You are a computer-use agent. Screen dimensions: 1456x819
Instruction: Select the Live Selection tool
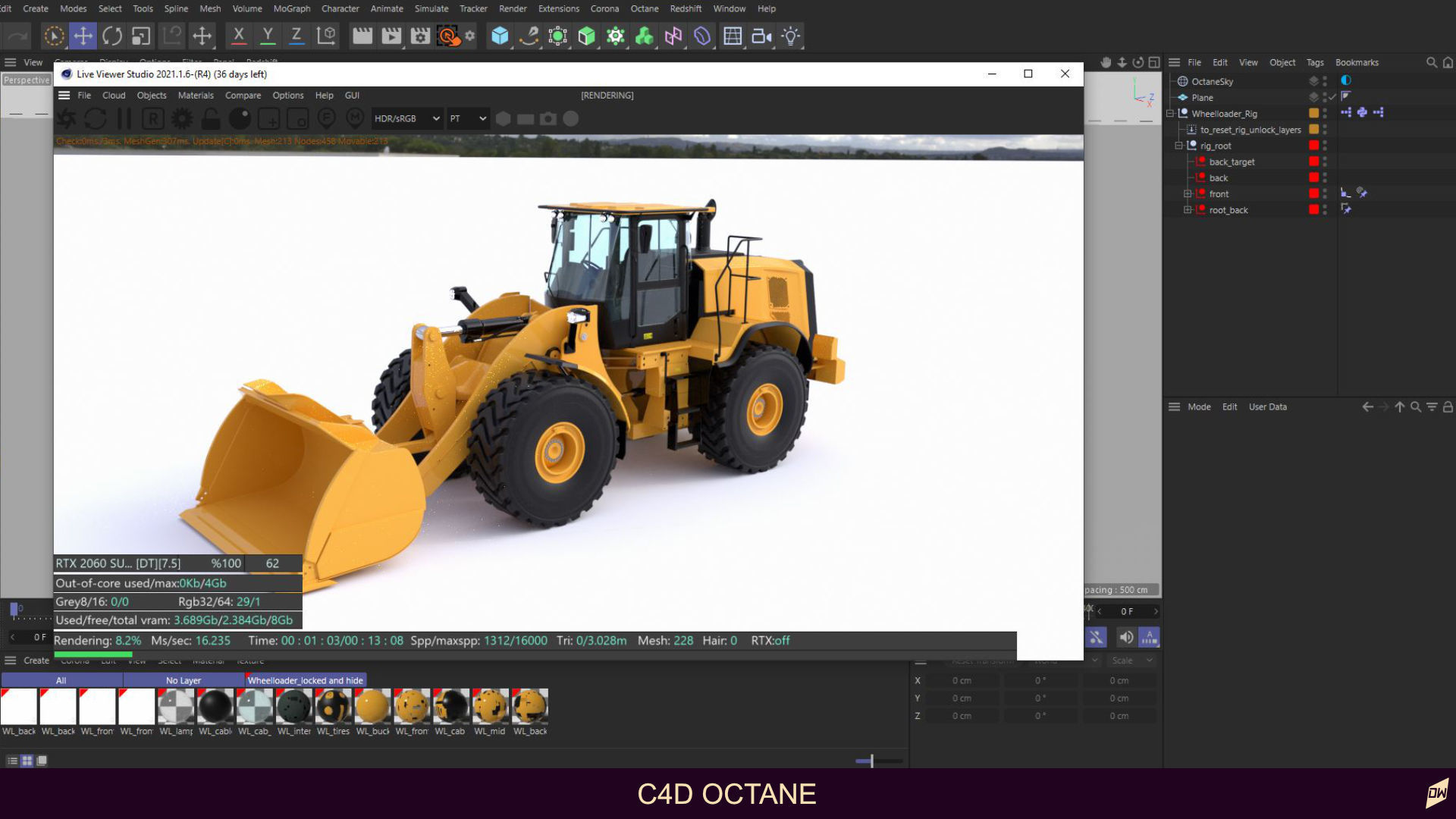click(x=54, y=36)
